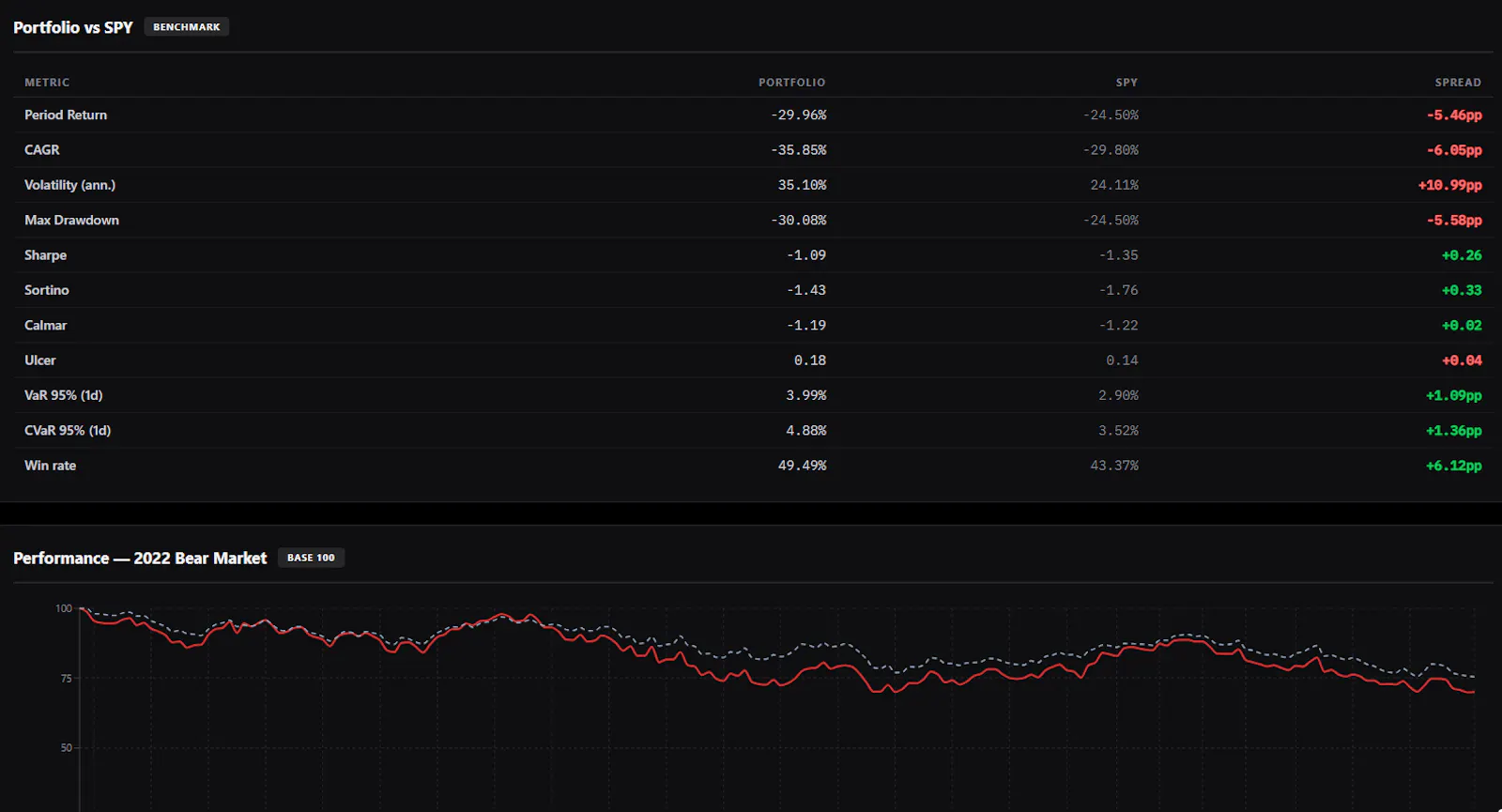1502x812 pixels.
Task: Click the -6.05pp CAGR spread
Action: pos(1454,149)
